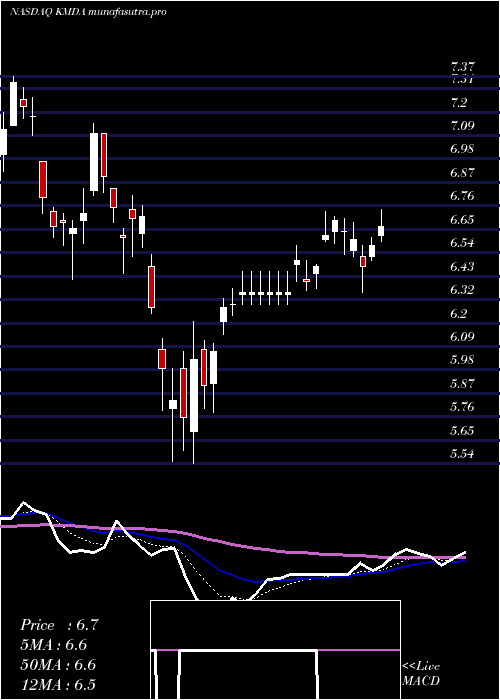Click the 12MA : 6.5 readout
This screenshot has width=500, height=700.
(58, 684)
